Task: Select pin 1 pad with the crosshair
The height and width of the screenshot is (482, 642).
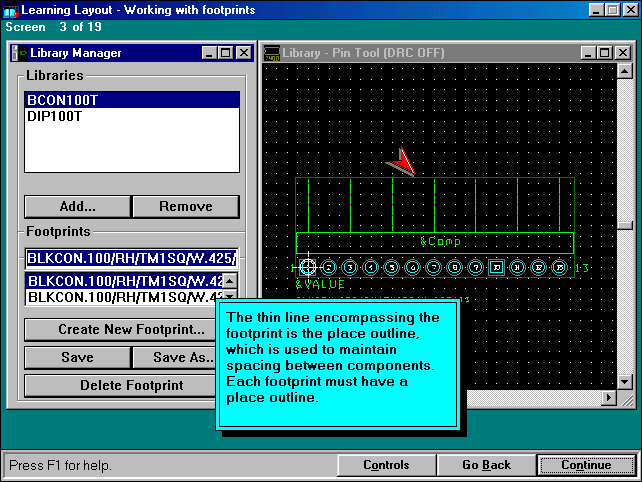Action: pos(308,267)
